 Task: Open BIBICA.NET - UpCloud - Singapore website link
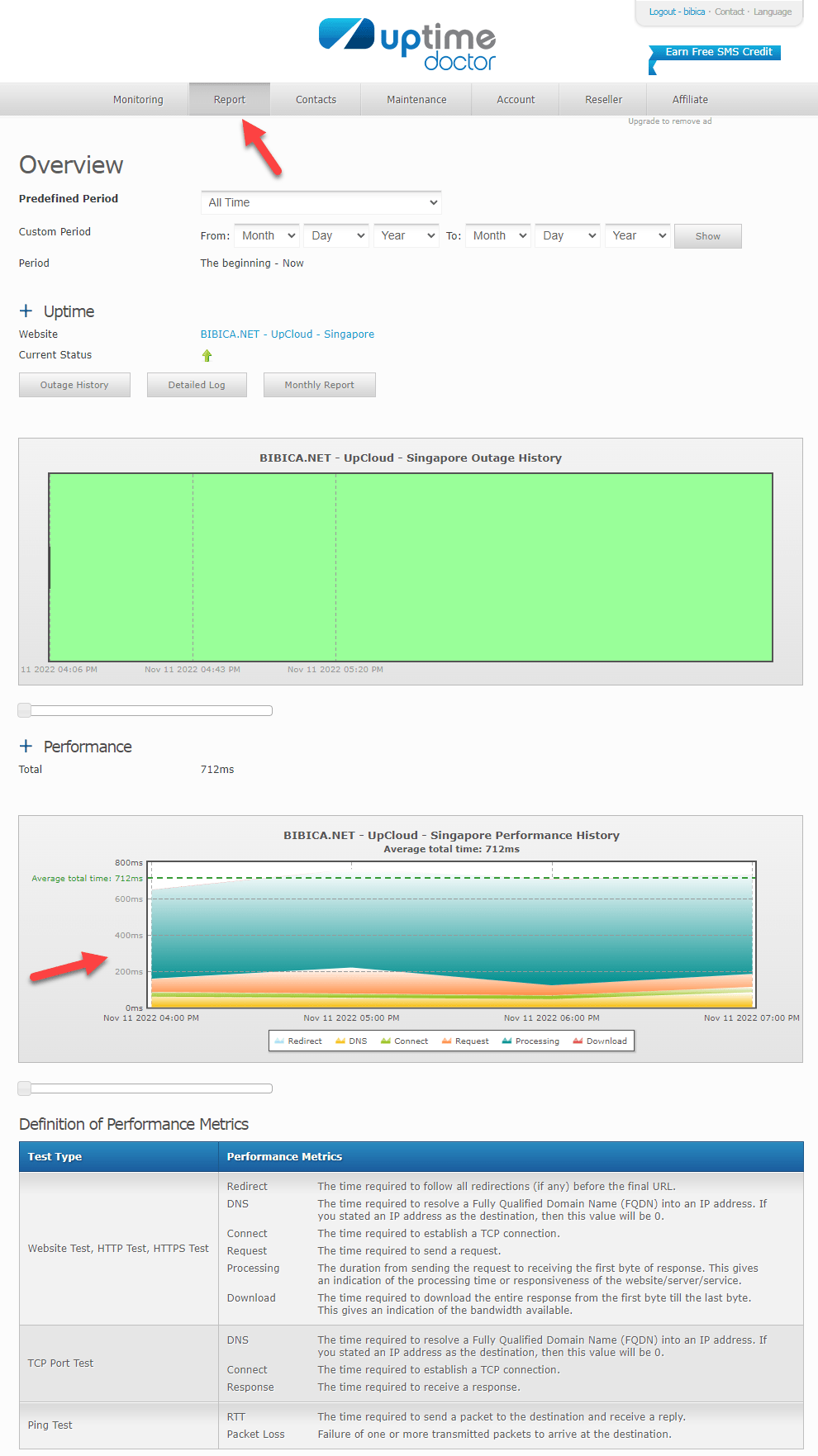click(x=288, y=334)
